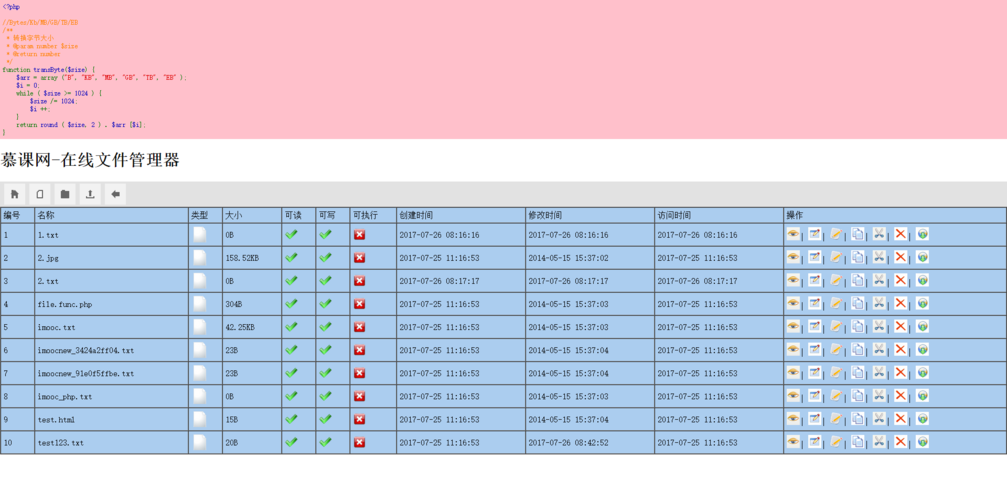Click executable red X for test123.txt
The image size is (1007, 500).
coord(359,443)
